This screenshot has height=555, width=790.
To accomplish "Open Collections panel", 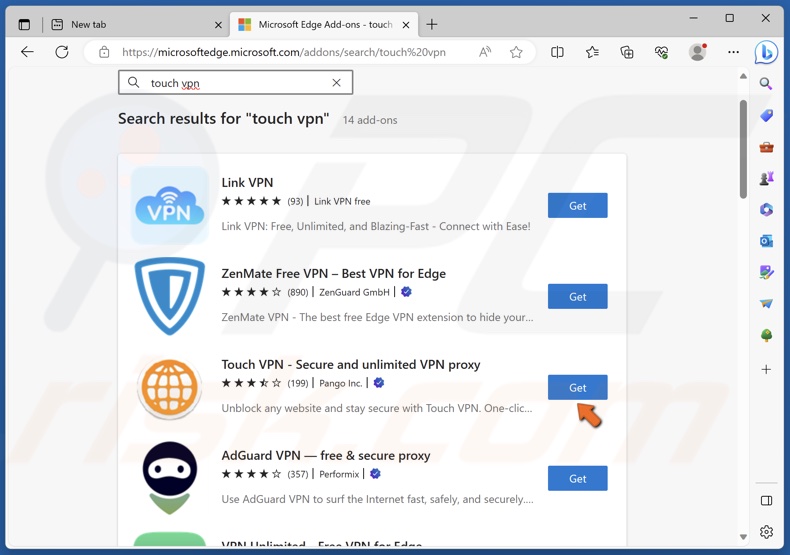I will click(x=627, y=52).
